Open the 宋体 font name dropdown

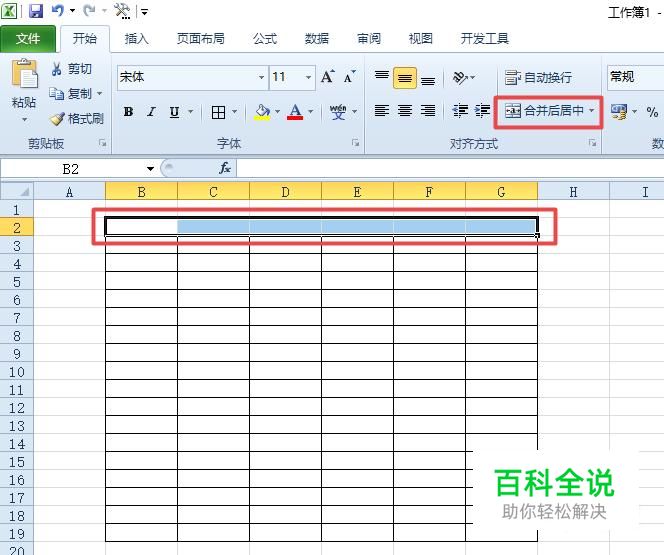(x=261, y=77)
